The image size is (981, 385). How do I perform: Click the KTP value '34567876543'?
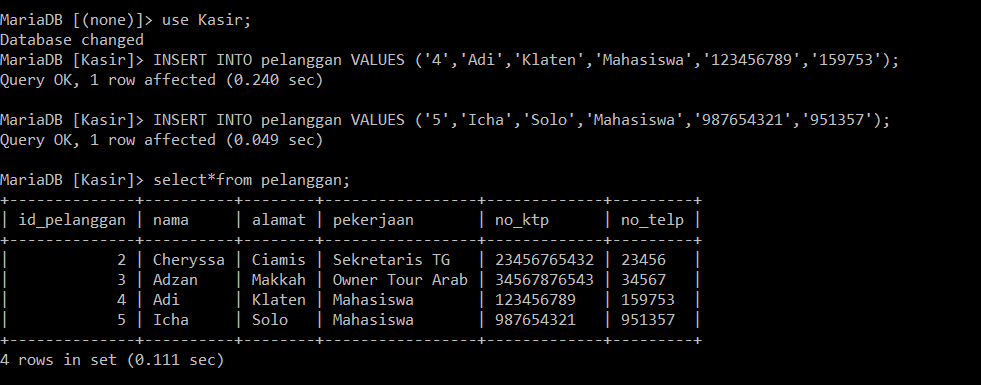click(x=544, y=280)
